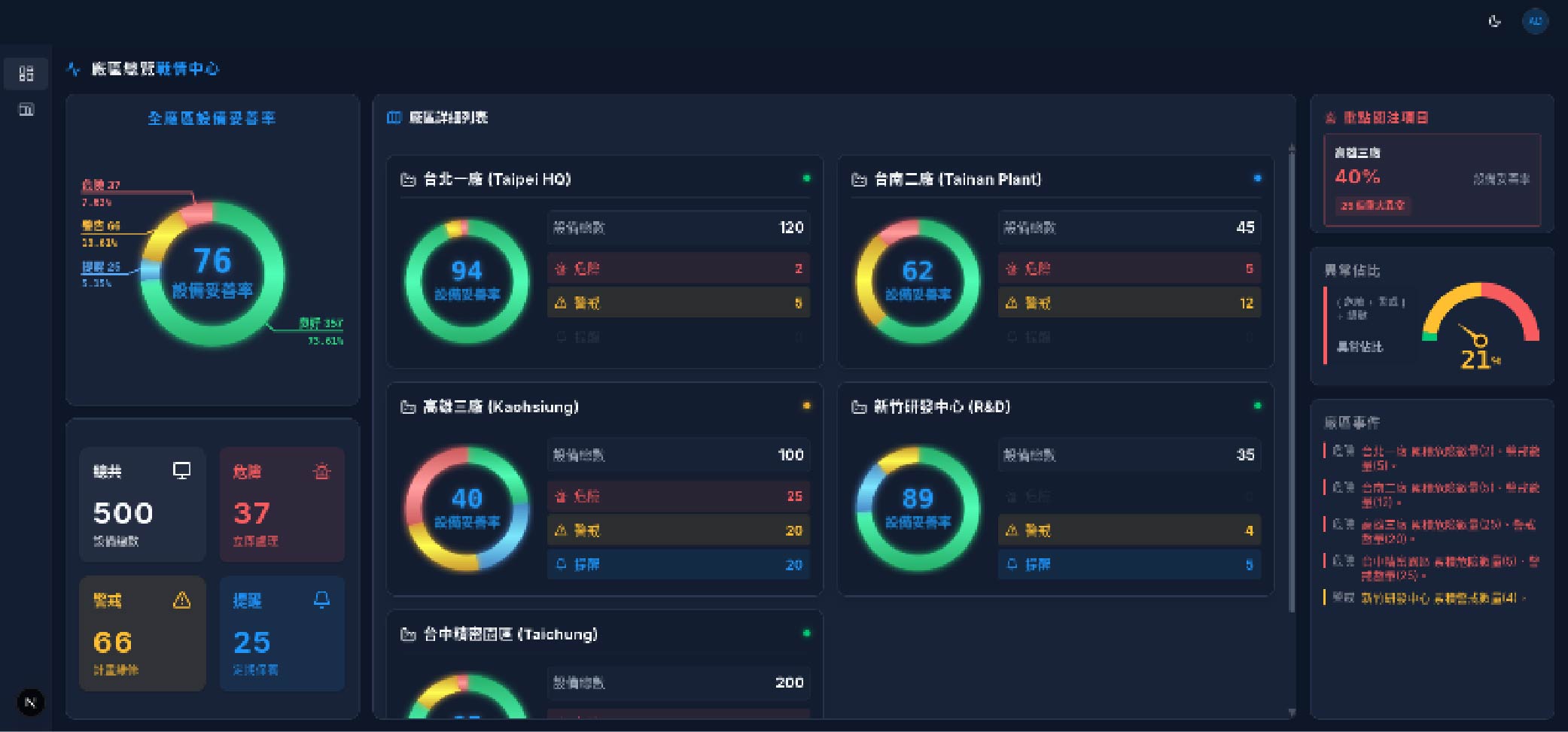Image resolution: width=1568 pixels, height=732 pixels.
Task: Click the folder icon beside Tainan Plant
Action: click(x=859, y=180)
